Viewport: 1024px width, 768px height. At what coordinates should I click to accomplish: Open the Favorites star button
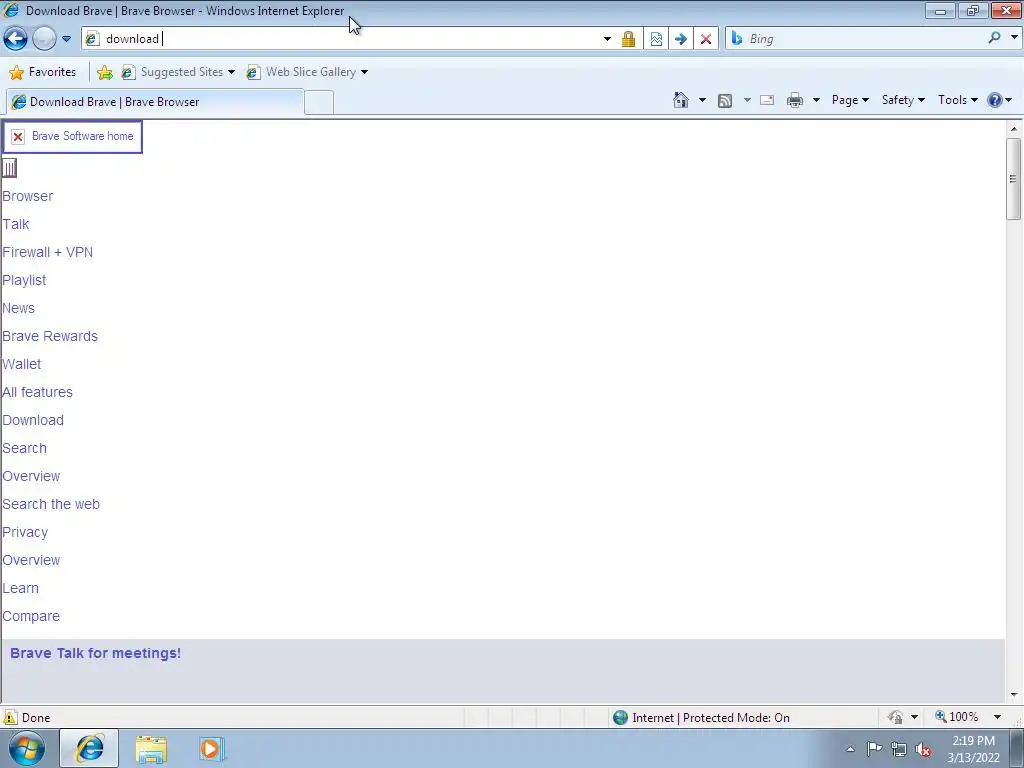[x=42, y=72]
